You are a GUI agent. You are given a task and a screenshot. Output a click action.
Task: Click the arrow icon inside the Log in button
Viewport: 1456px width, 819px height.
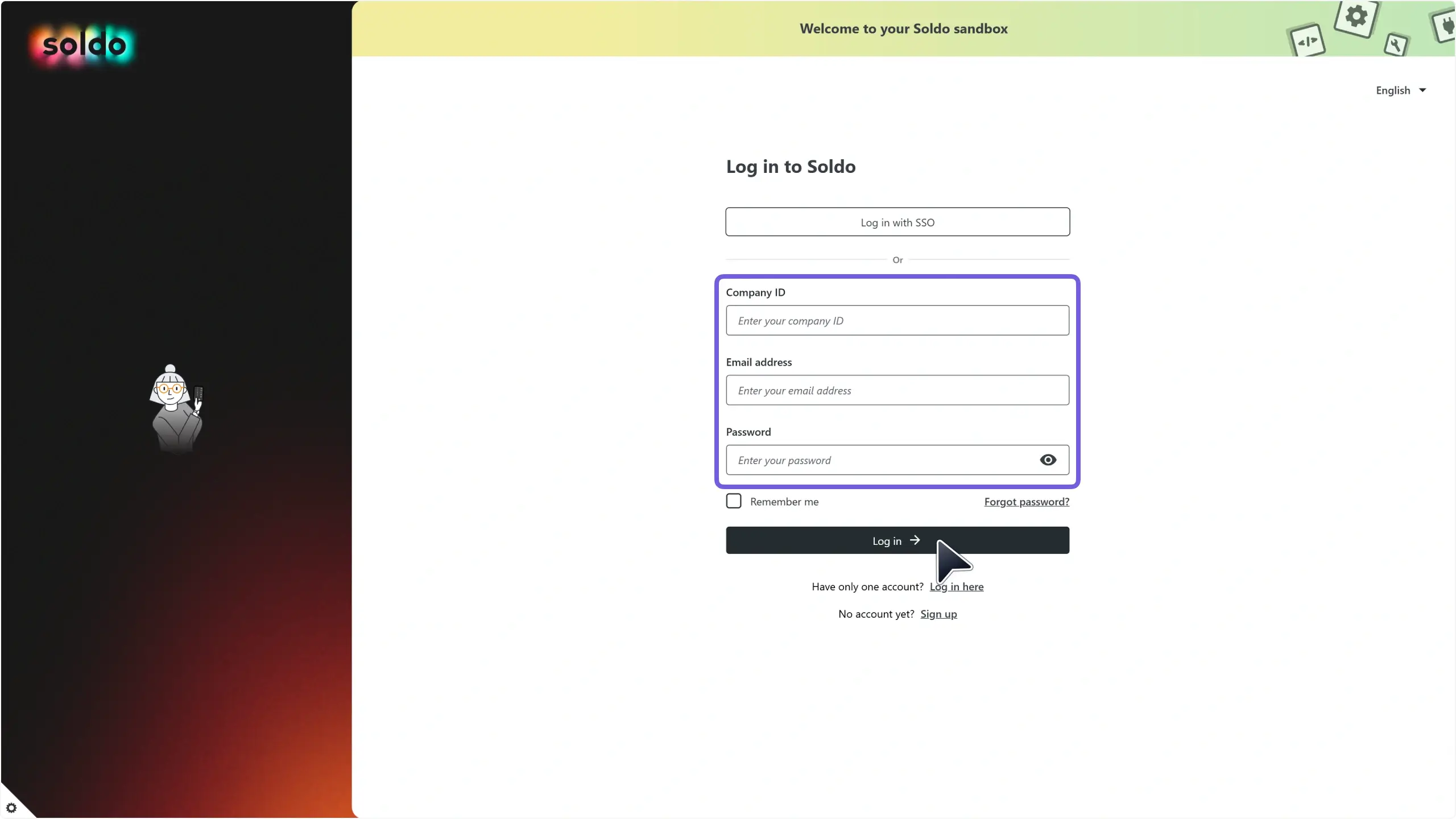915,540
